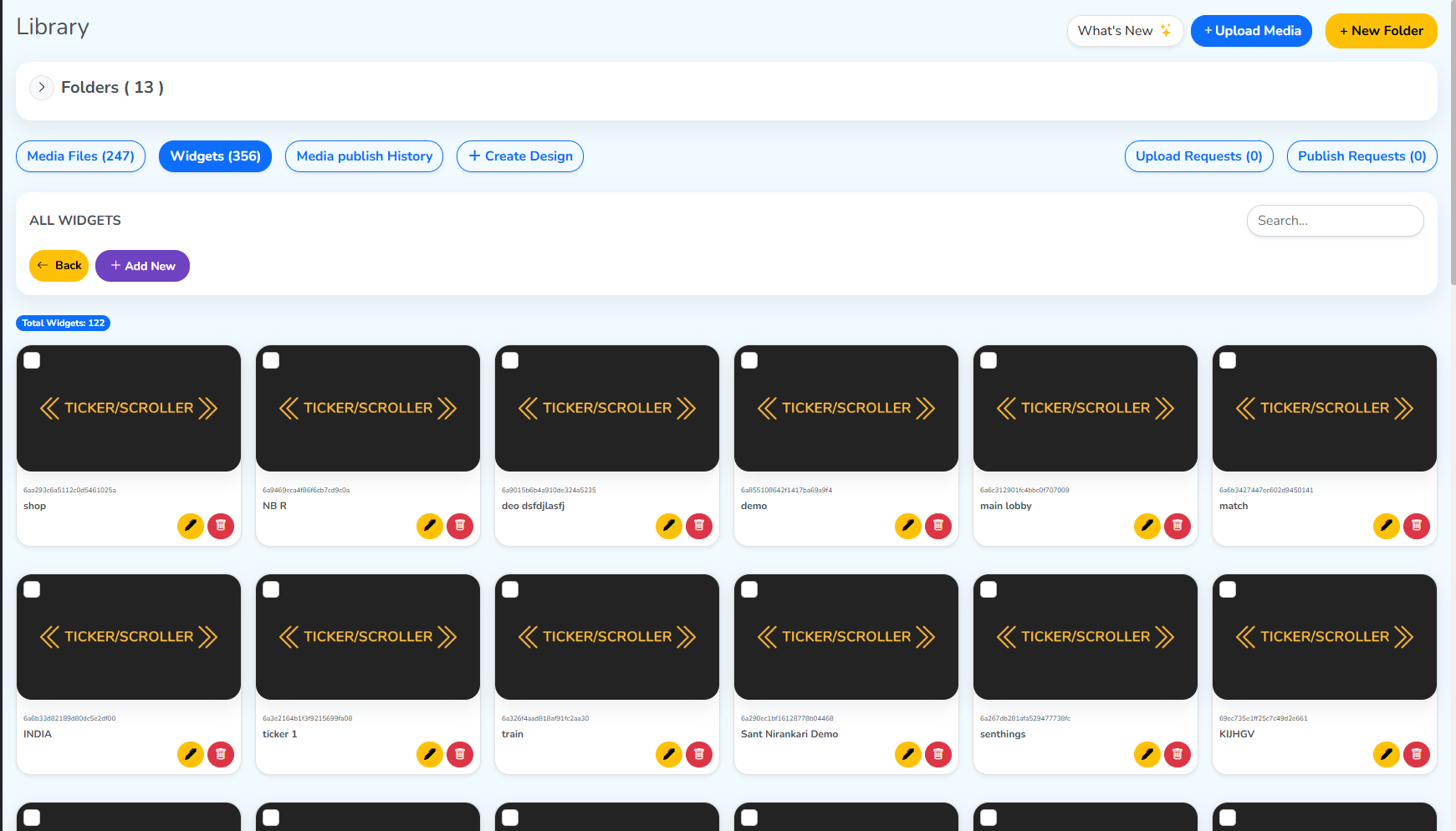Screen dimensions: 1456x831
Task: Open Publish Requests (0)
Action: tap(1362, 156)
